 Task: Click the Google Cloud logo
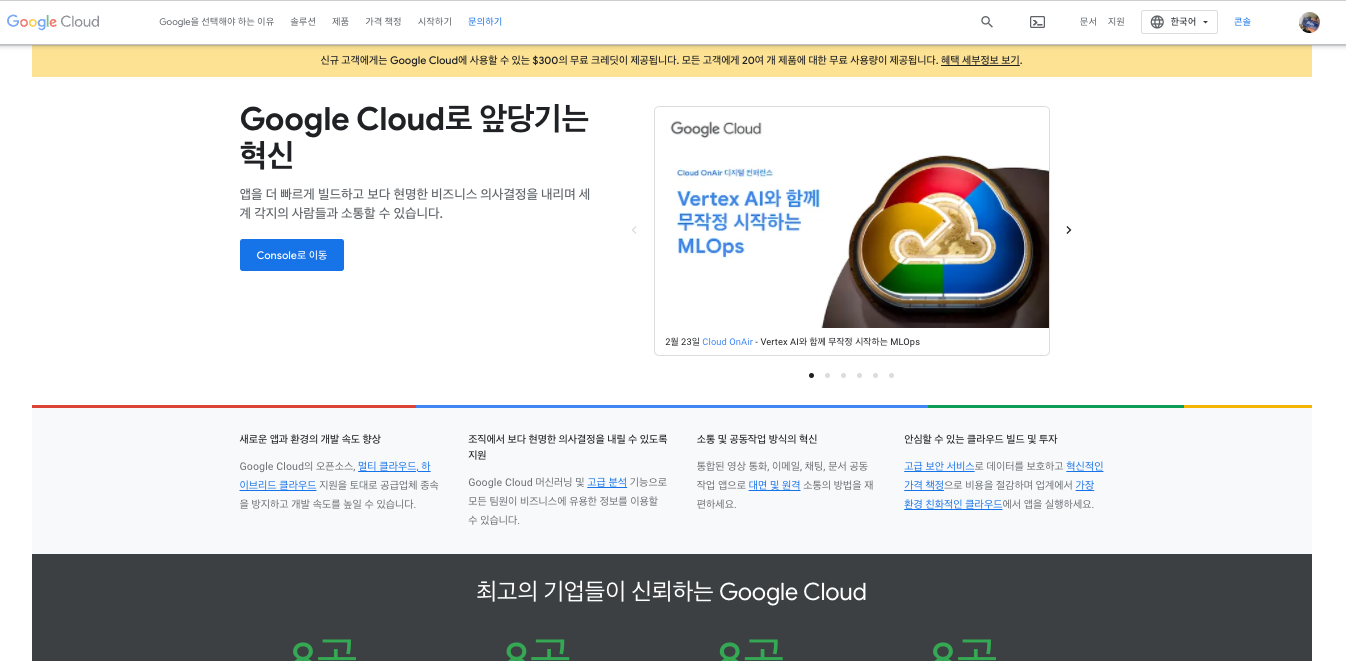click(53, 21)
